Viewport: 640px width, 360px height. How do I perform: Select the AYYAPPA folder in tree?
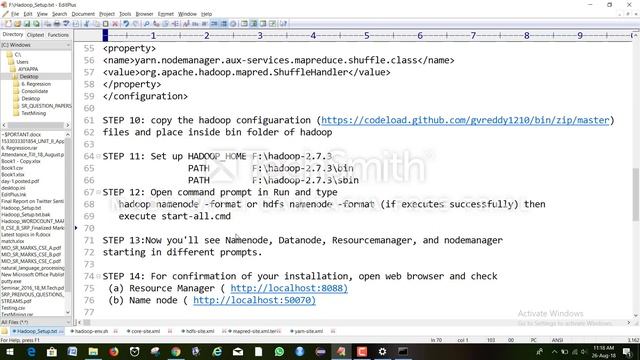[28, 69]
